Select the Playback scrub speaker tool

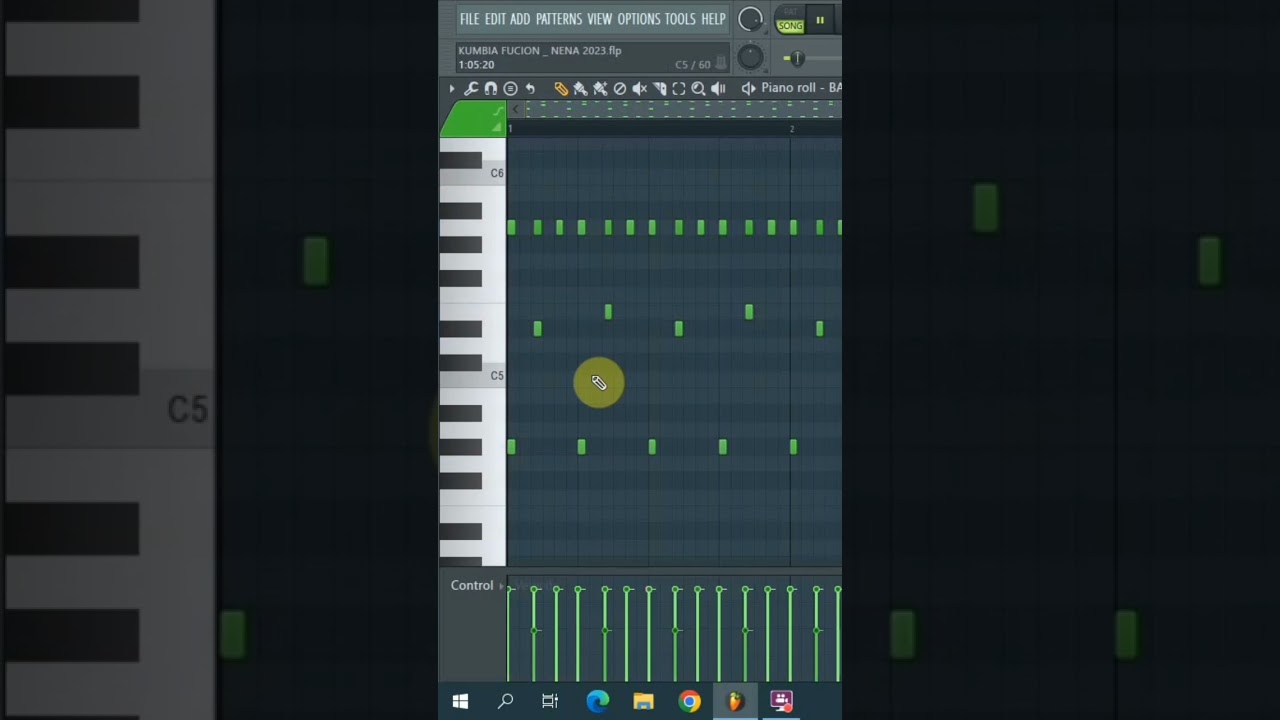(718, 89)
